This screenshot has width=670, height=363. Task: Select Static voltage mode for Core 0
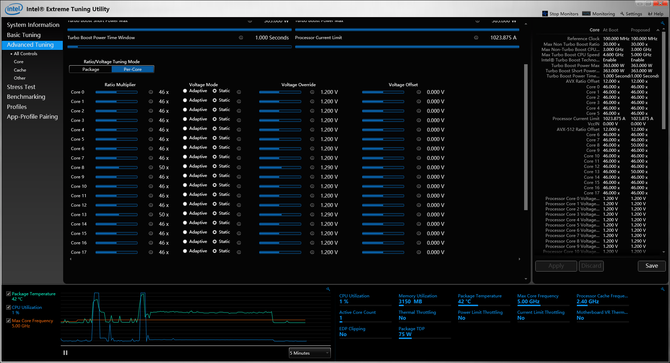pos(215,91)
